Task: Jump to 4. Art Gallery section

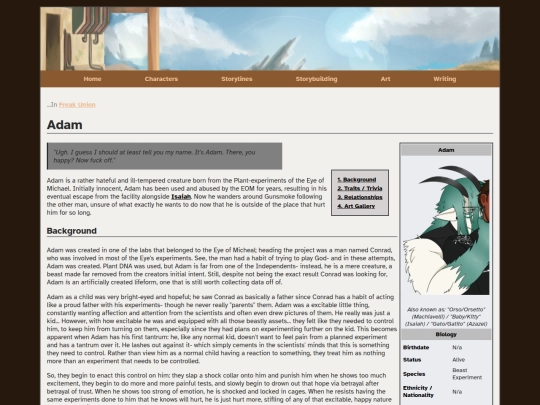Action: point(356,206)
